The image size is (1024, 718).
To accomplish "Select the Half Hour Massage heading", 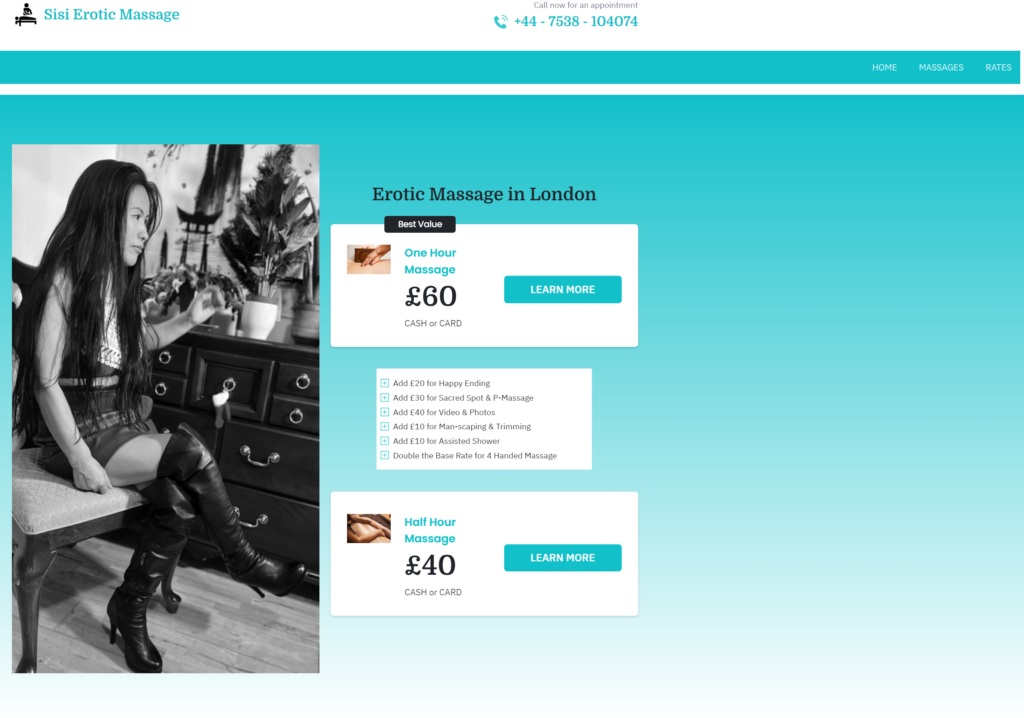I will tap(430, 530).
